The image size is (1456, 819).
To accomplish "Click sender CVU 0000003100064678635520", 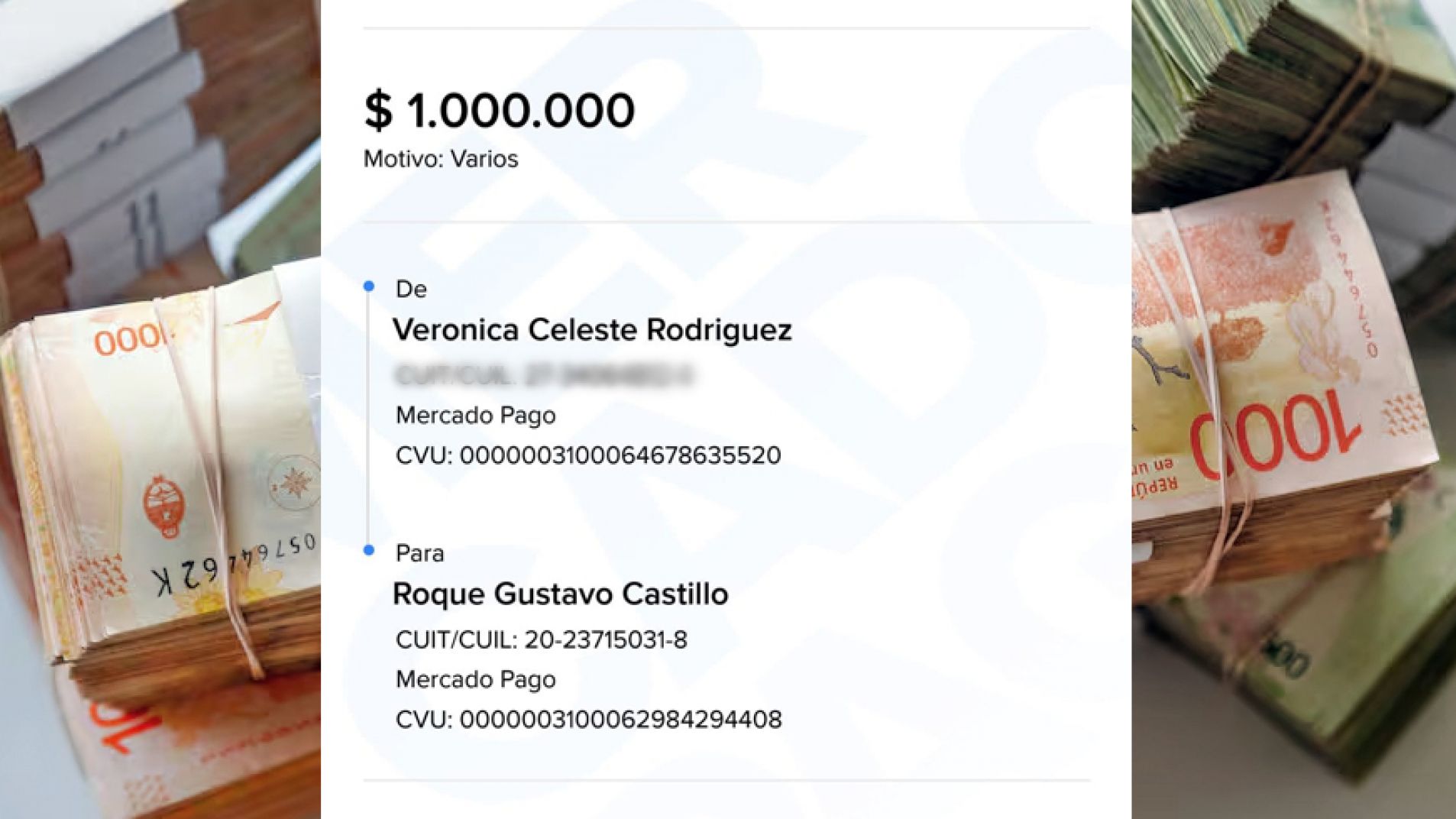I will [587, 454].
